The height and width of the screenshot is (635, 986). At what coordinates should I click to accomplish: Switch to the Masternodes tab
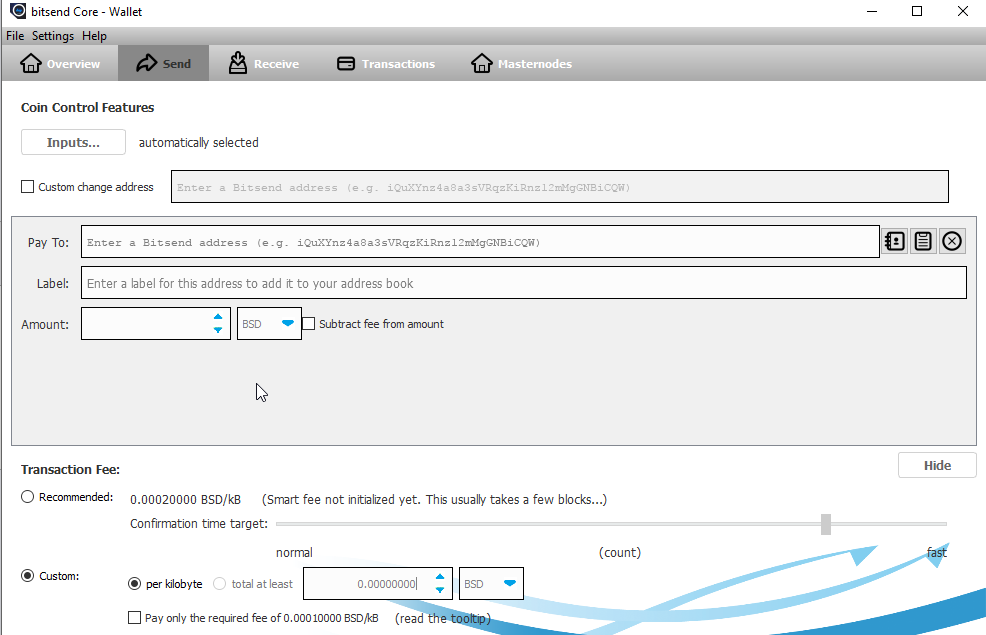pos(521,64)
